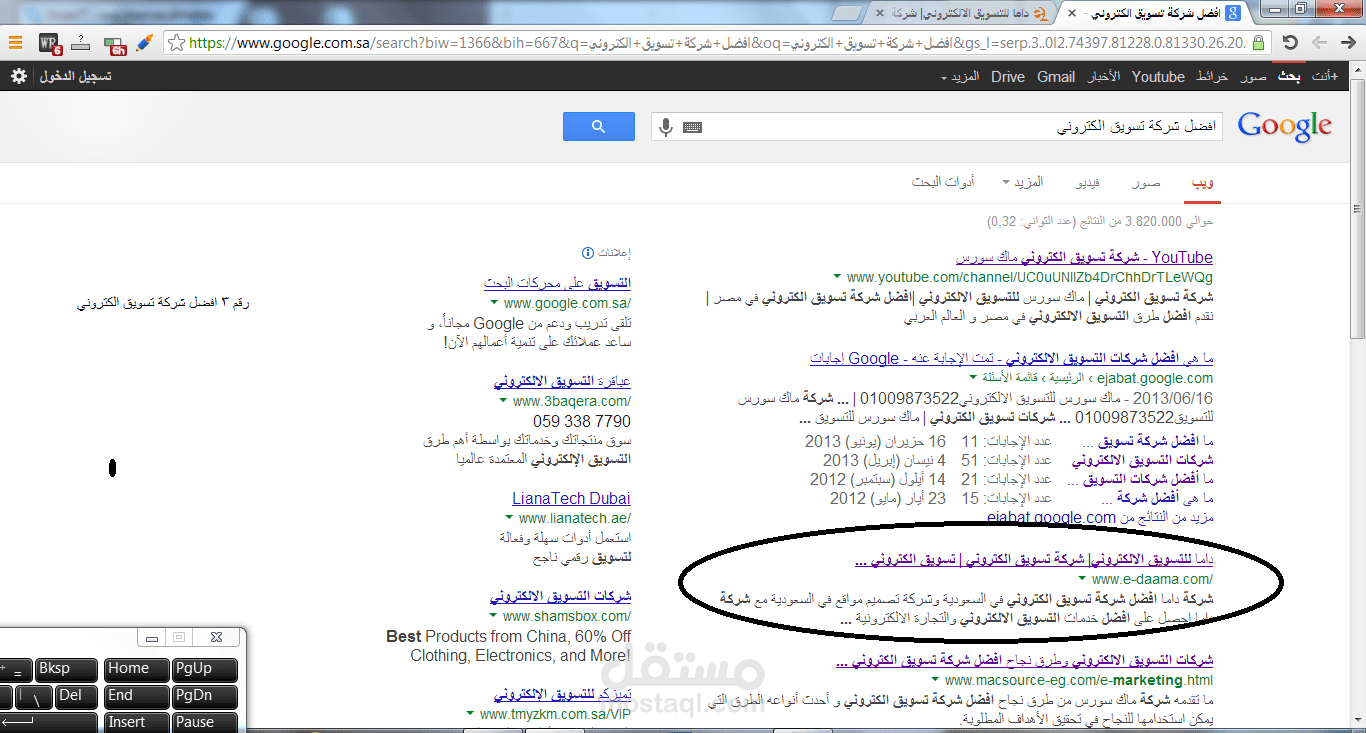
Task: Open خرائط maps in the black bar
Action: click(1213, 77)
